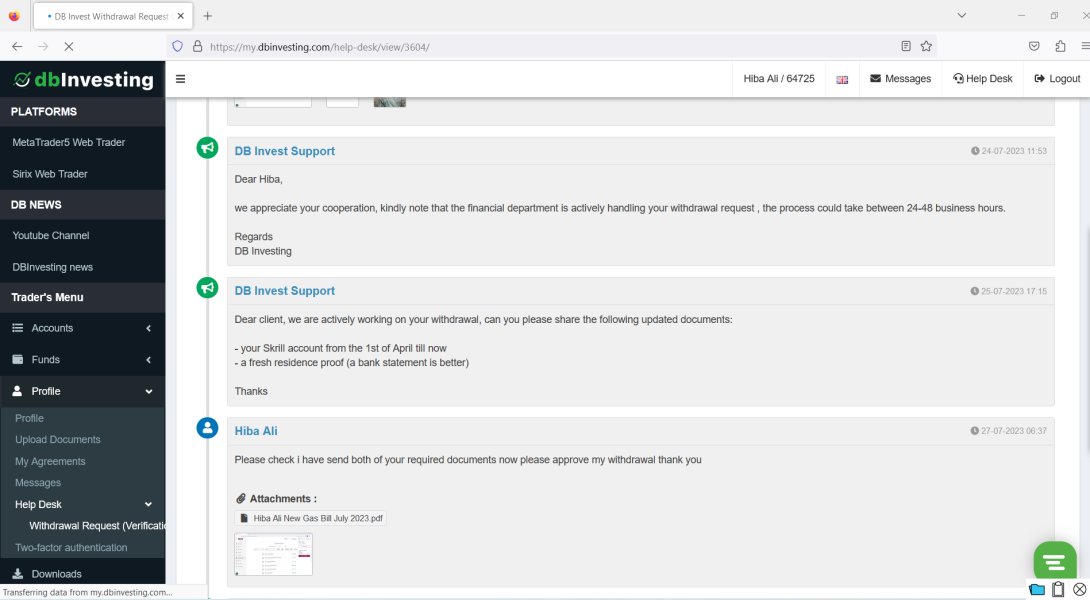Open the browser extensions icon
This screenshot has height=600, width=1090.
(1060, 47)
